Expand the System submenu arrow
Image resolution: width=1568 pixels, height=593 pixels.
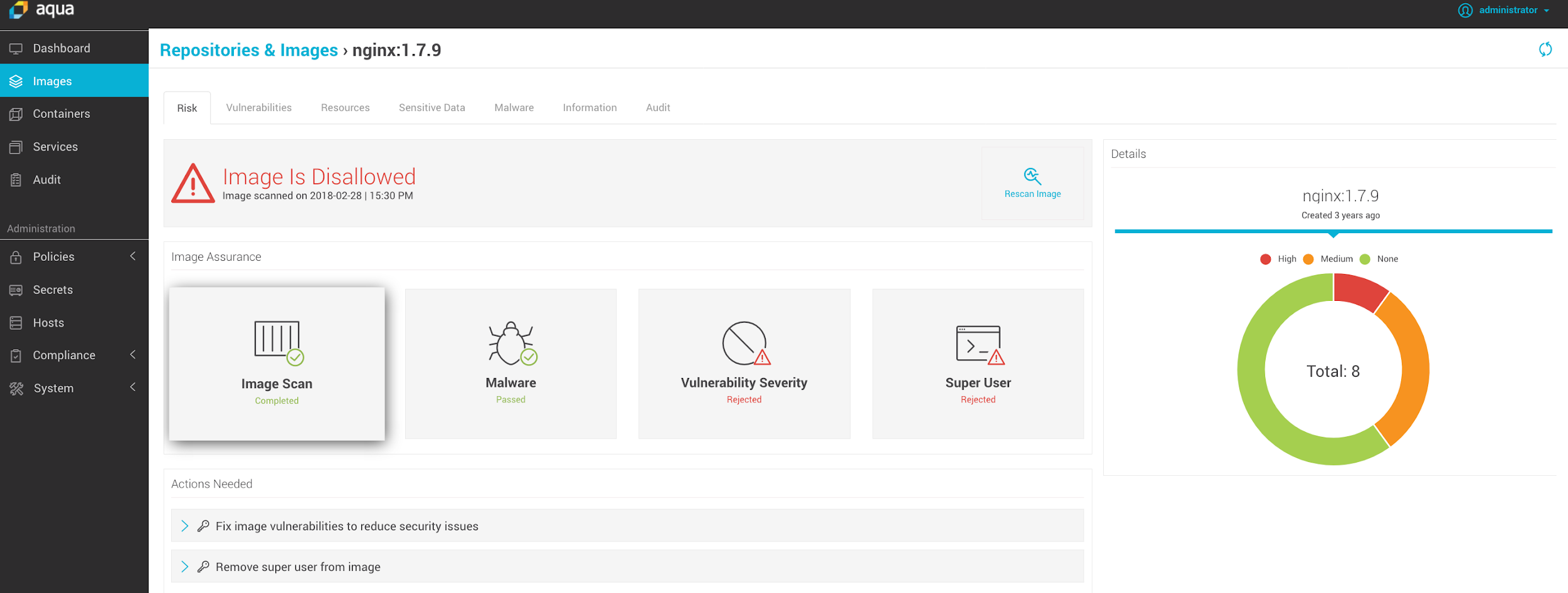[133, 387]
